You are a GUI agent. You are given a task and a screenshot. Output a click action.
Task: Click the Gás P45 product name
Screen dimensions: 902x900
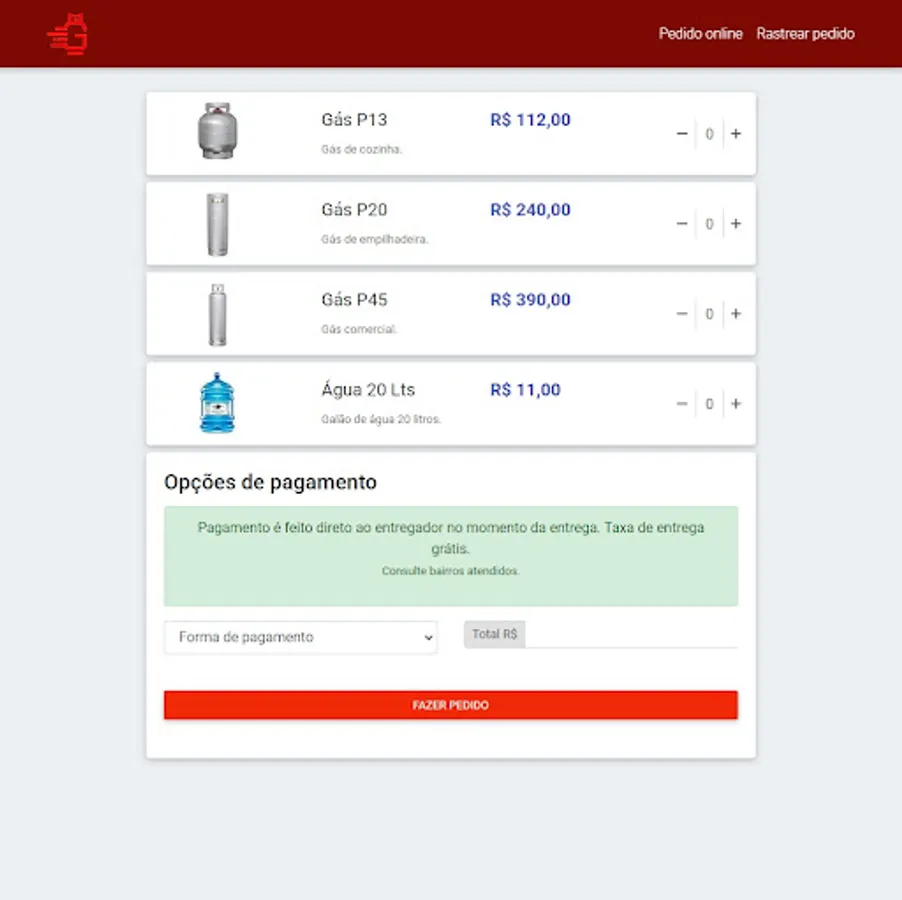(354, 300)
